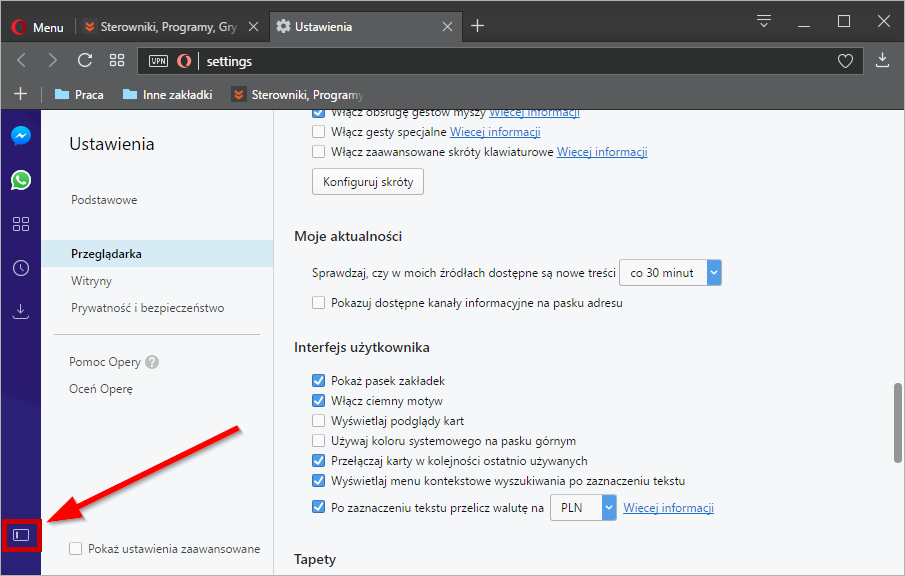Open WhatsApp in the sidebar

point(21,180)
